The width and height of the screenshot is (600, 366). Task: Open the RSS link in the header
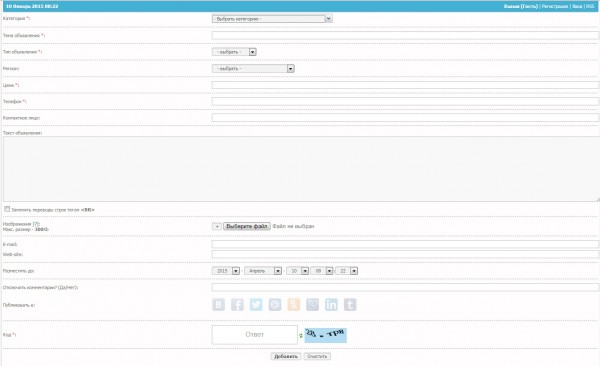(x=590, y=7)
